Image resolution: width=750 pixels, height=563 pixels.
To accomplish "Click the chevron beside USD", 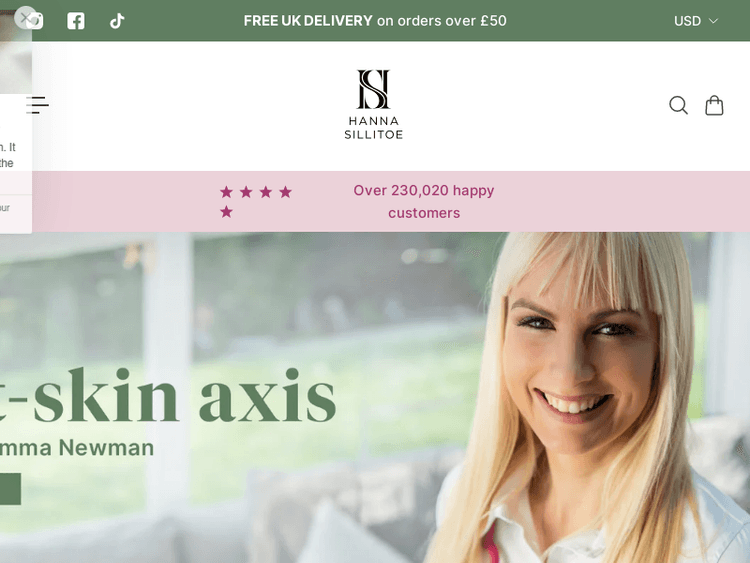I will tap(713, 21).
